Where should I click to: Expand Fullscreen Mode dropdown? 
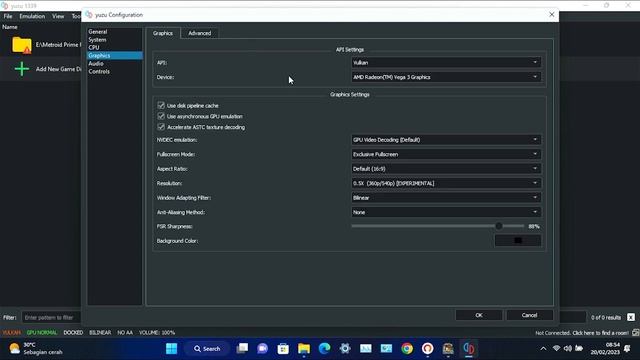coord(446,154)
